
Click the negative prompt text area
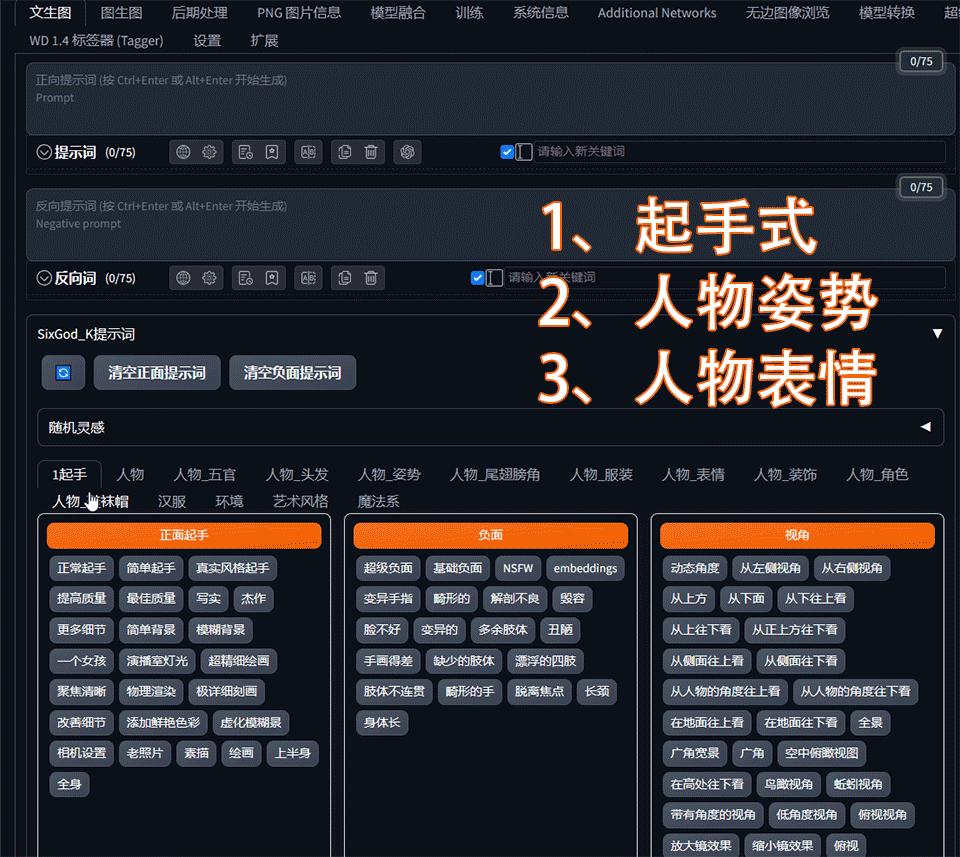[490, 224]
